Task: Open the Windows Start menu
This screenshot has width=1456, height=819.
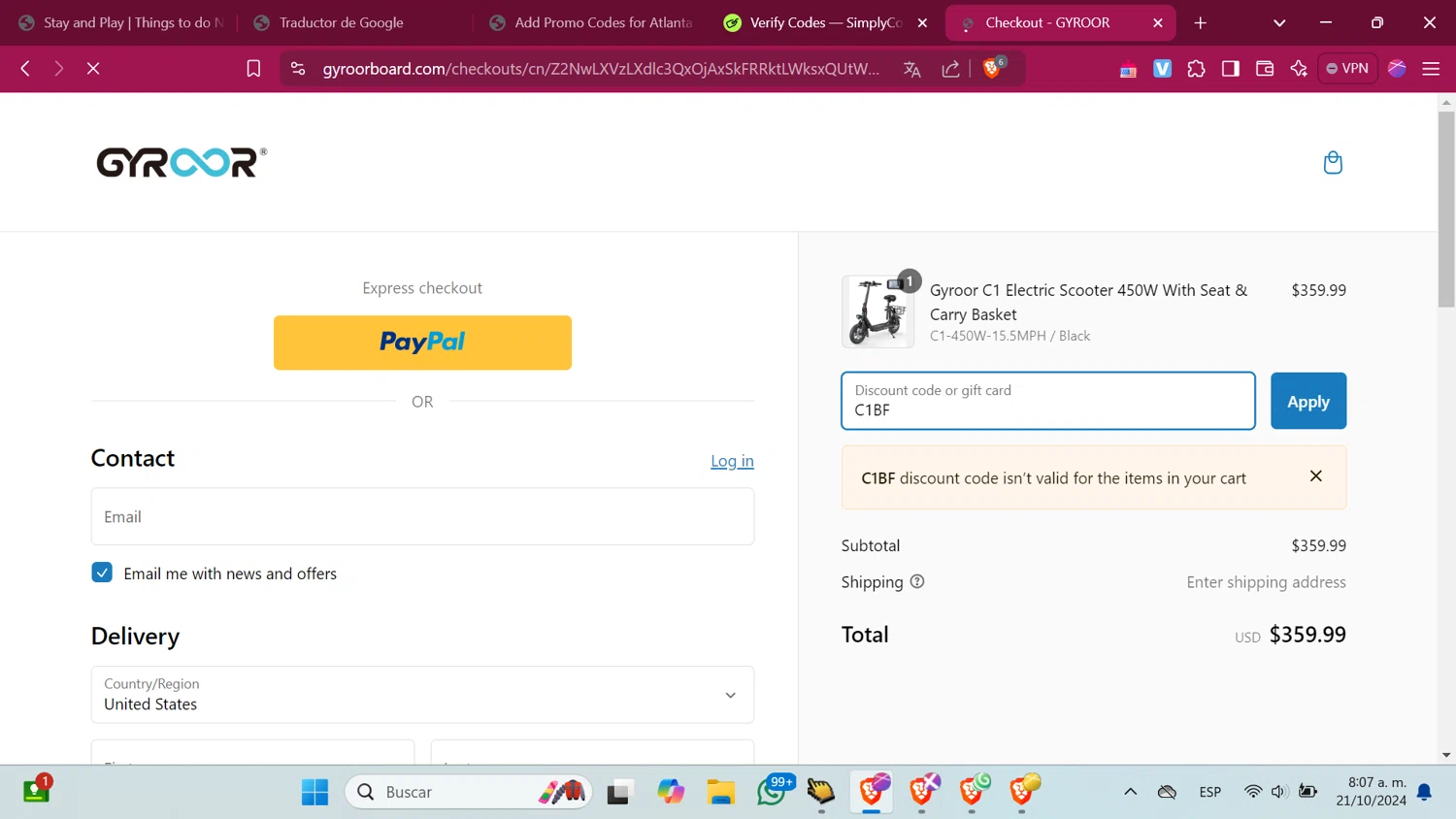Action: [x=314, y=792]
